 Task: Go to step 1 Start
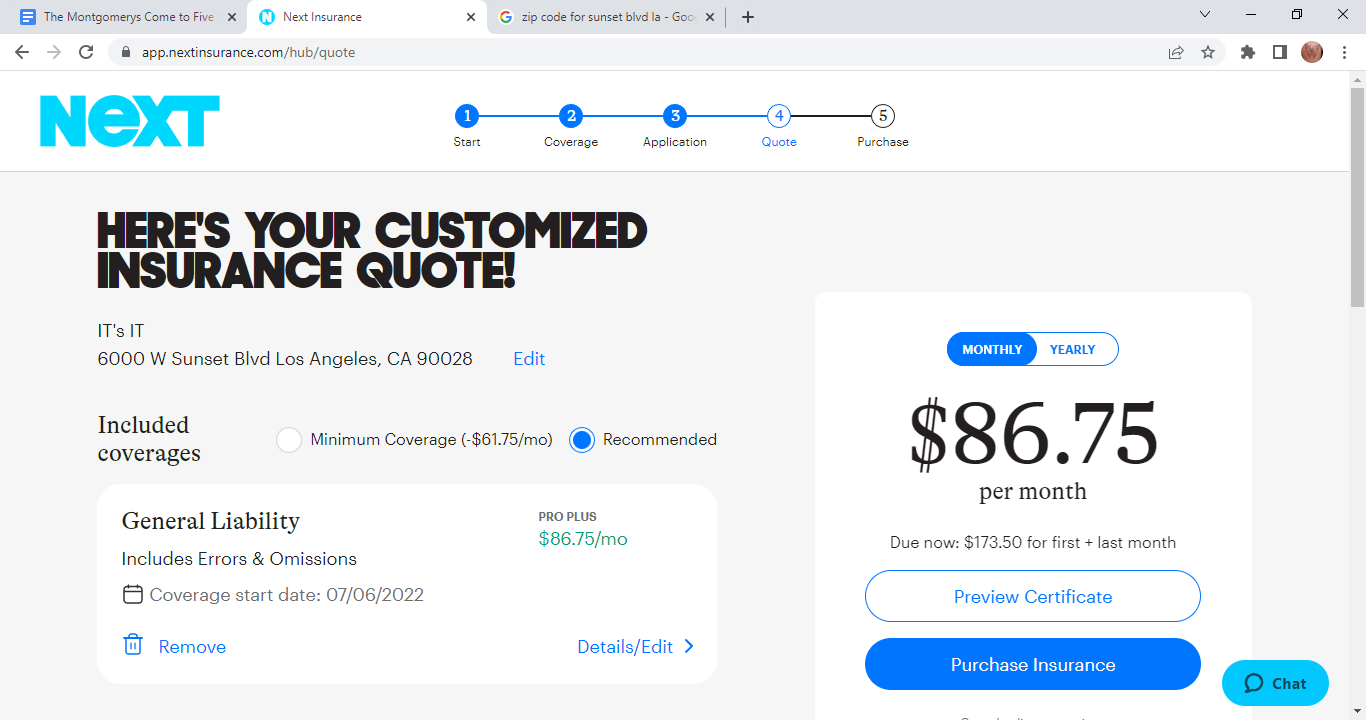coord(467,116)
